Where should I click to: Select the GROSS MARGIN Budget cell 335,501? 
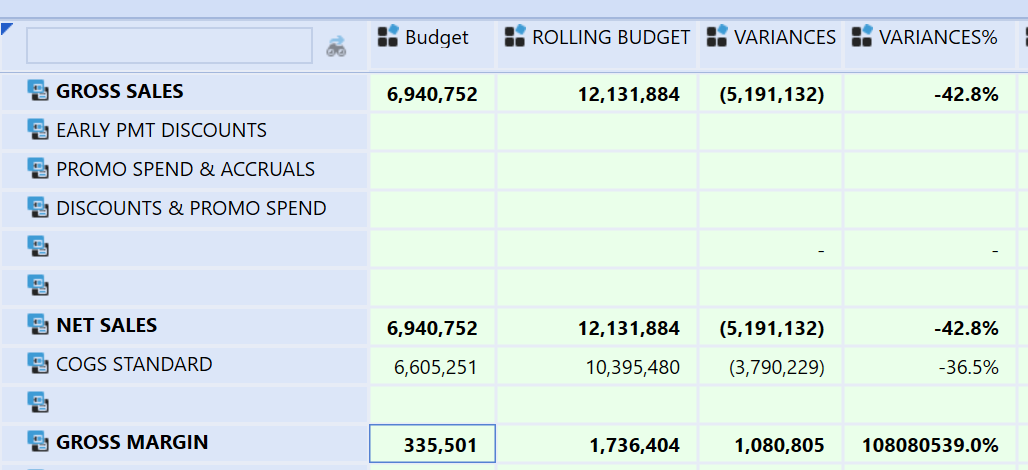click(433, 444)
